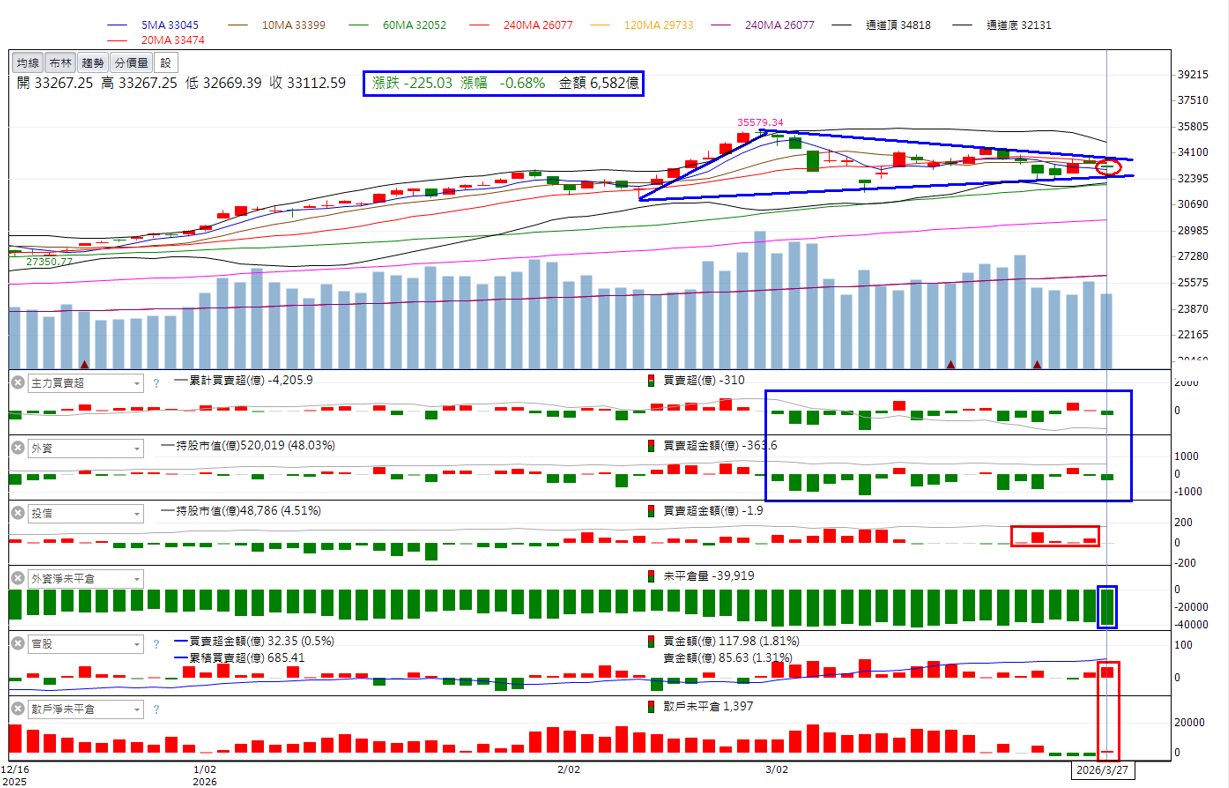The height and width of the screenshot is (788, 1229).
Task: Click 買賣超金額(億) -1.9 readout
Action: click(x=707, y=511)
